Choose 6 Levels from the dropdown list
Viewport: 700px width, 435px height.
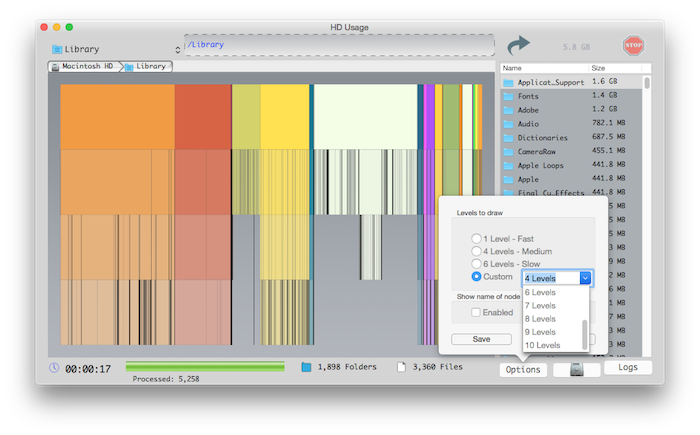coord(553,293)
